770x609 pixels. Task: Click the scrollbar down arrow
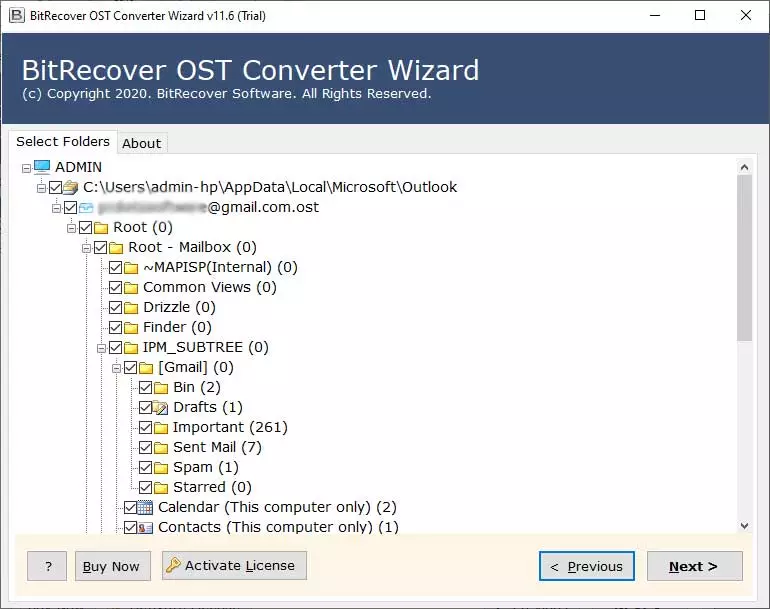744,526
